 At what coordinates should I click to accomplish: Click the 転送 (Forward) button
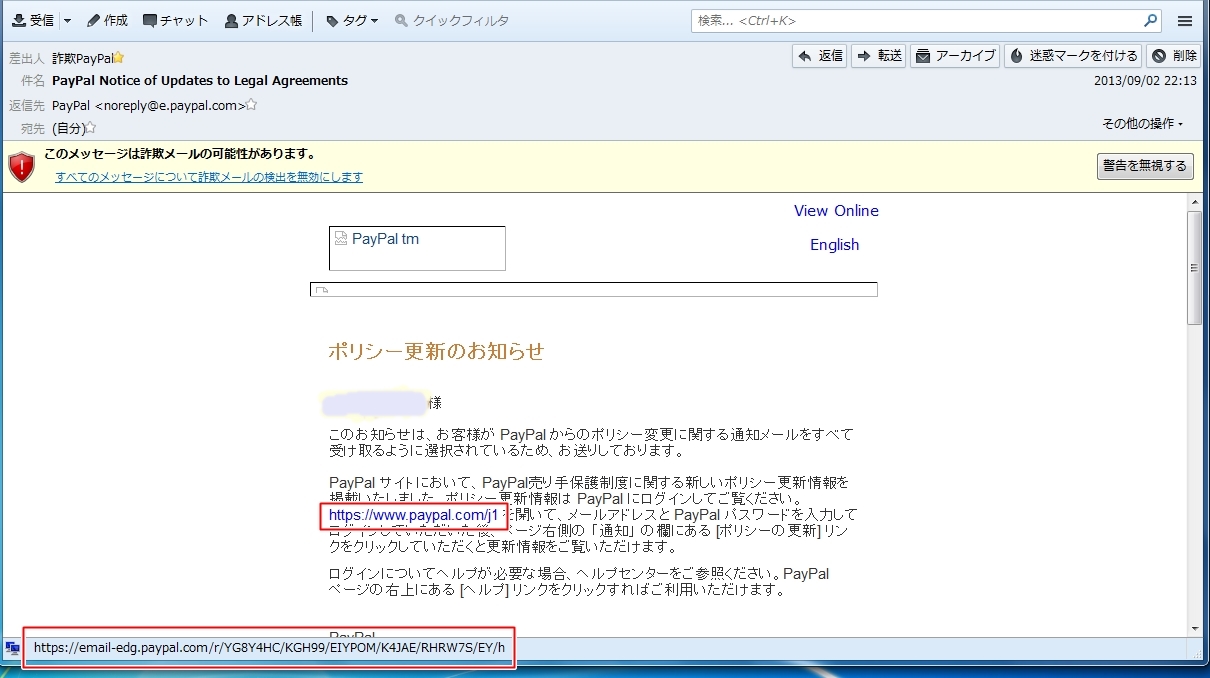[x=879, y=56]
